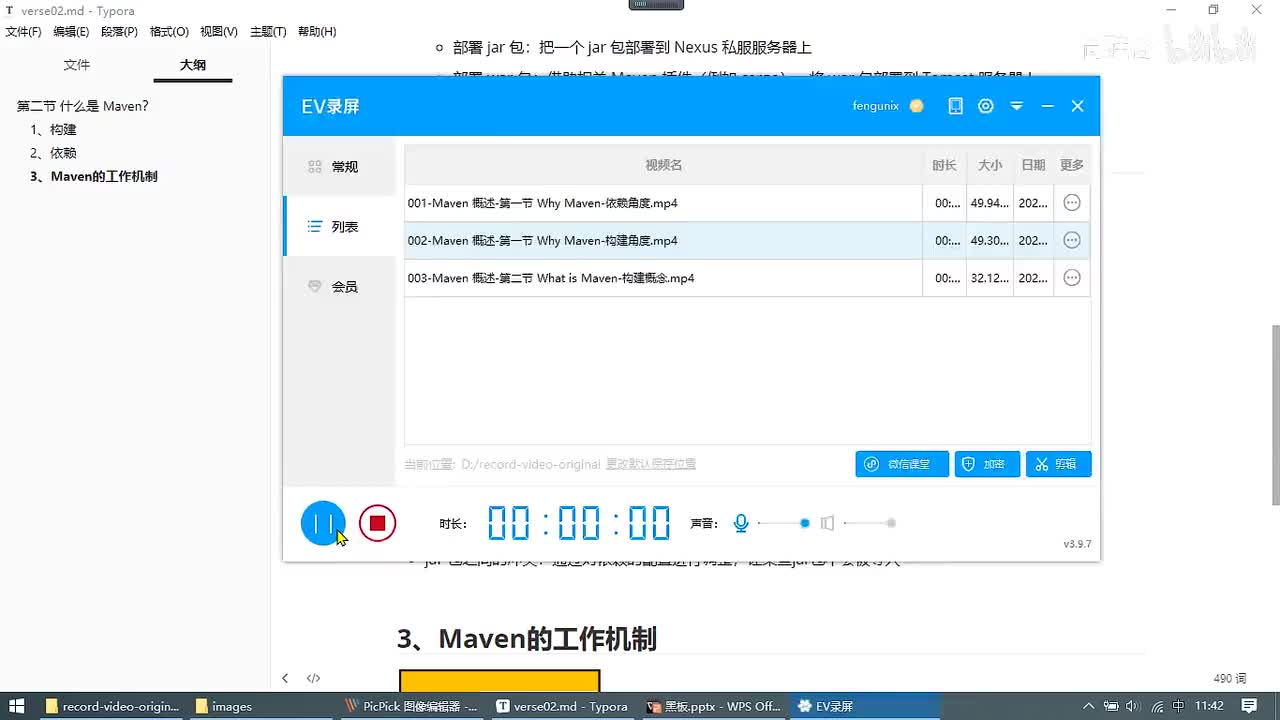Go to outline item 2、依赖

tap(53, 153)
